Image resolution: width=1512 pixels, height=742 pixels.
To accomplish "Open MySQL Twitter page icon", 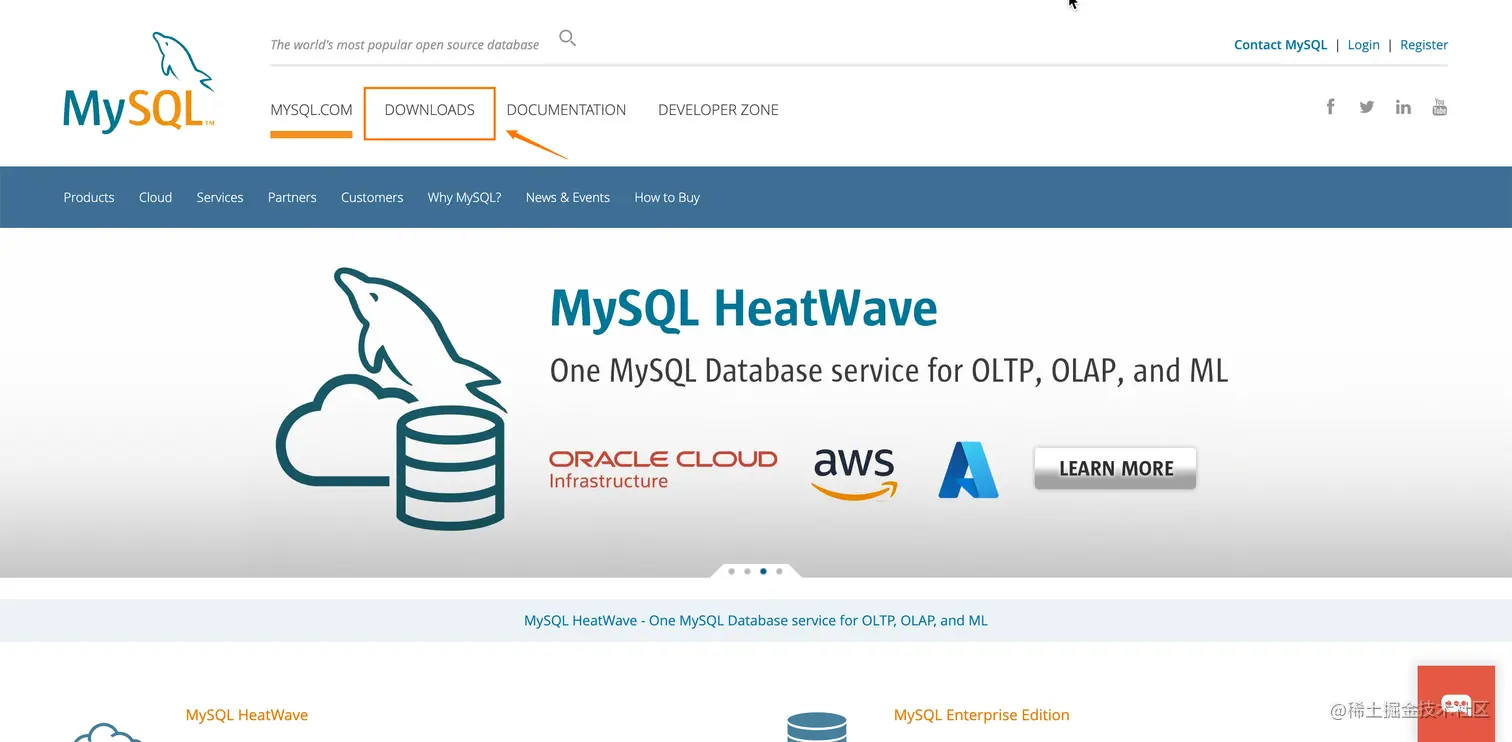I will pyautogui.click(x=1366, y=107).
